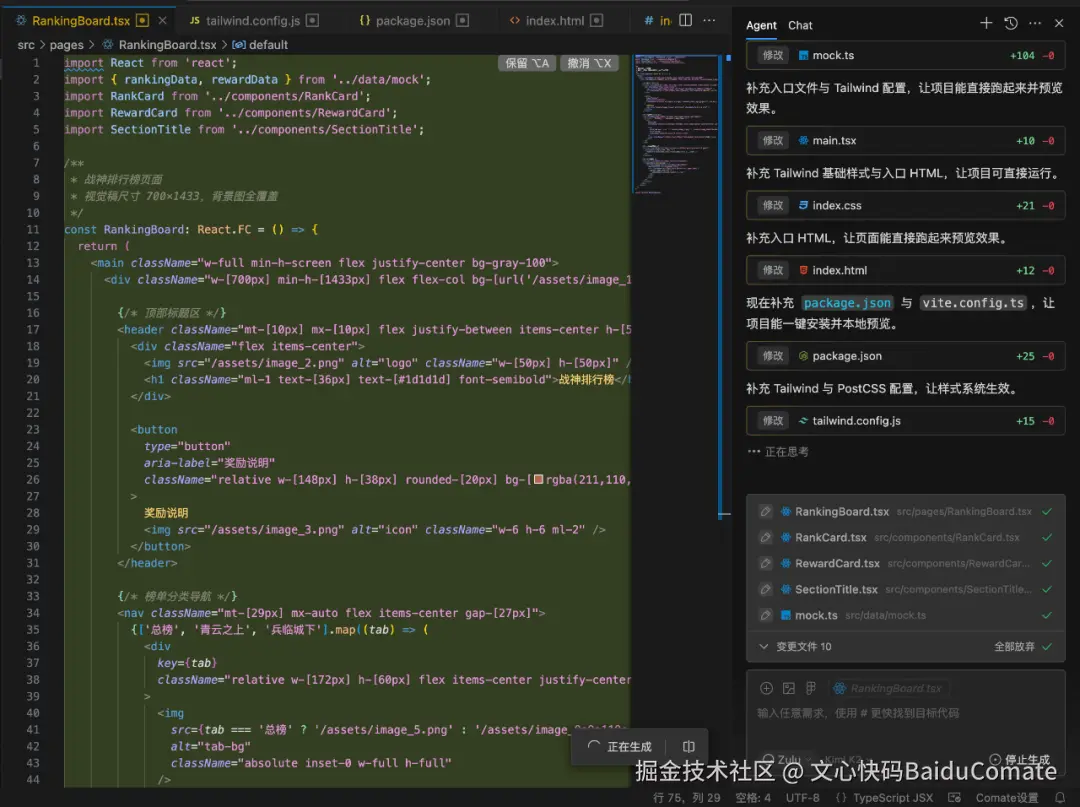Open the notifications bell in status bar
This screenshot has height=807, width=1080.
pyautogui.click(x=1059, y=797)
